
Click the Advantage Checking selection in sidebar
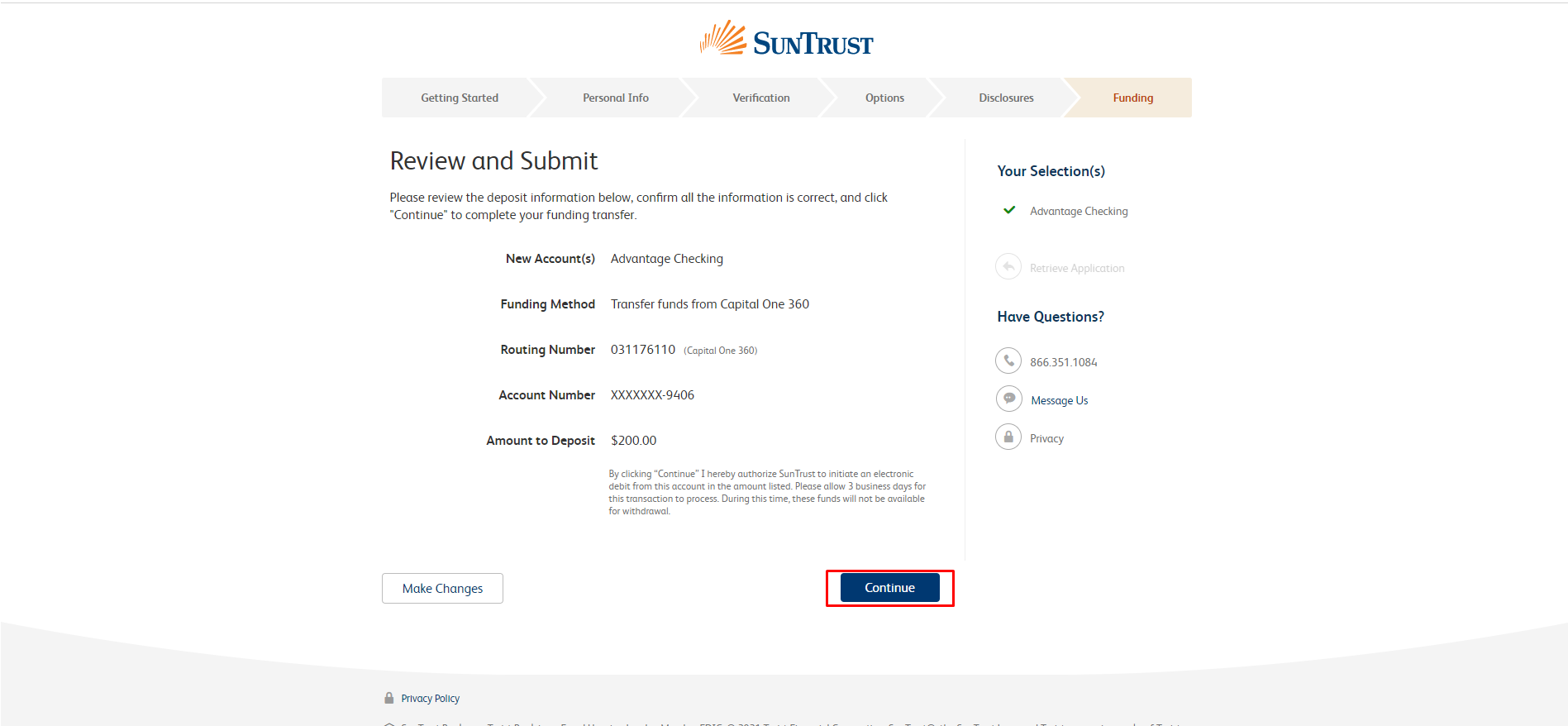tap(1079, 211)
